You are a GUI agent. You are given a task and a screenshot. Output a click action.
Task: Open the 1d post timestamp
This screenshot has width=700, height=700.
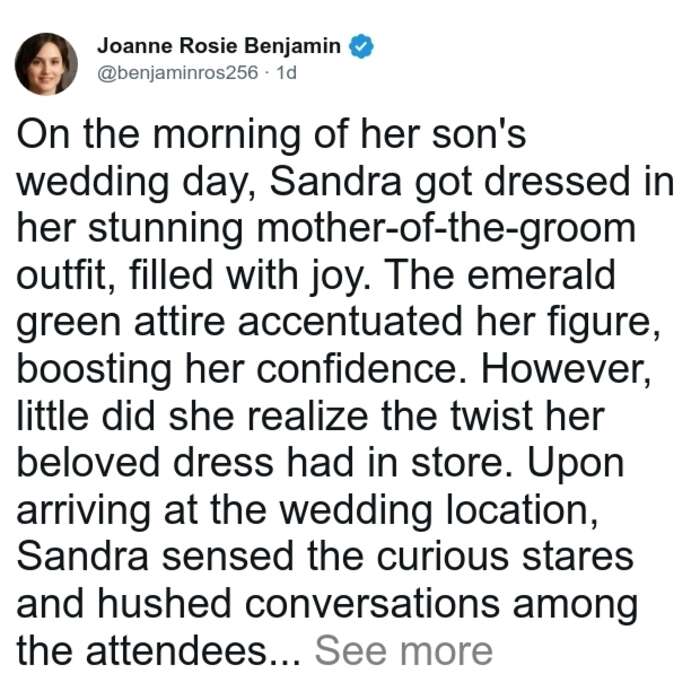click(287, 72)
